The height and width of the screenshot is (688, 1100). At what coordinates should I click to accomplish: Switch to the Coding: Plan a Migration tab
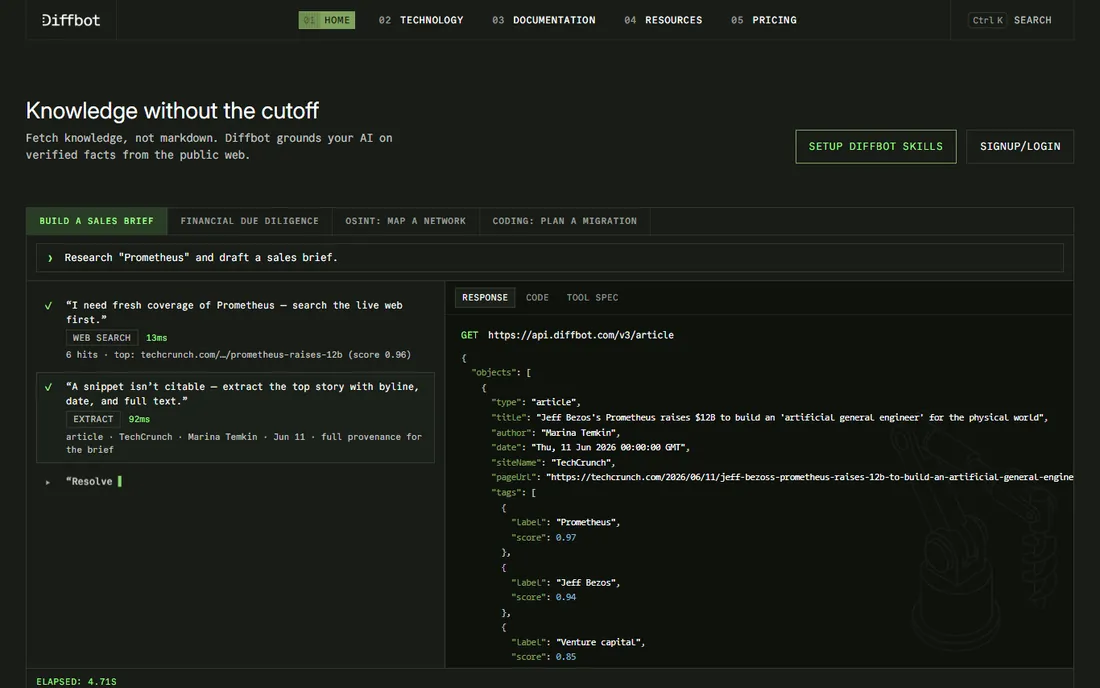pyautogui.click(x=565, y=221)
